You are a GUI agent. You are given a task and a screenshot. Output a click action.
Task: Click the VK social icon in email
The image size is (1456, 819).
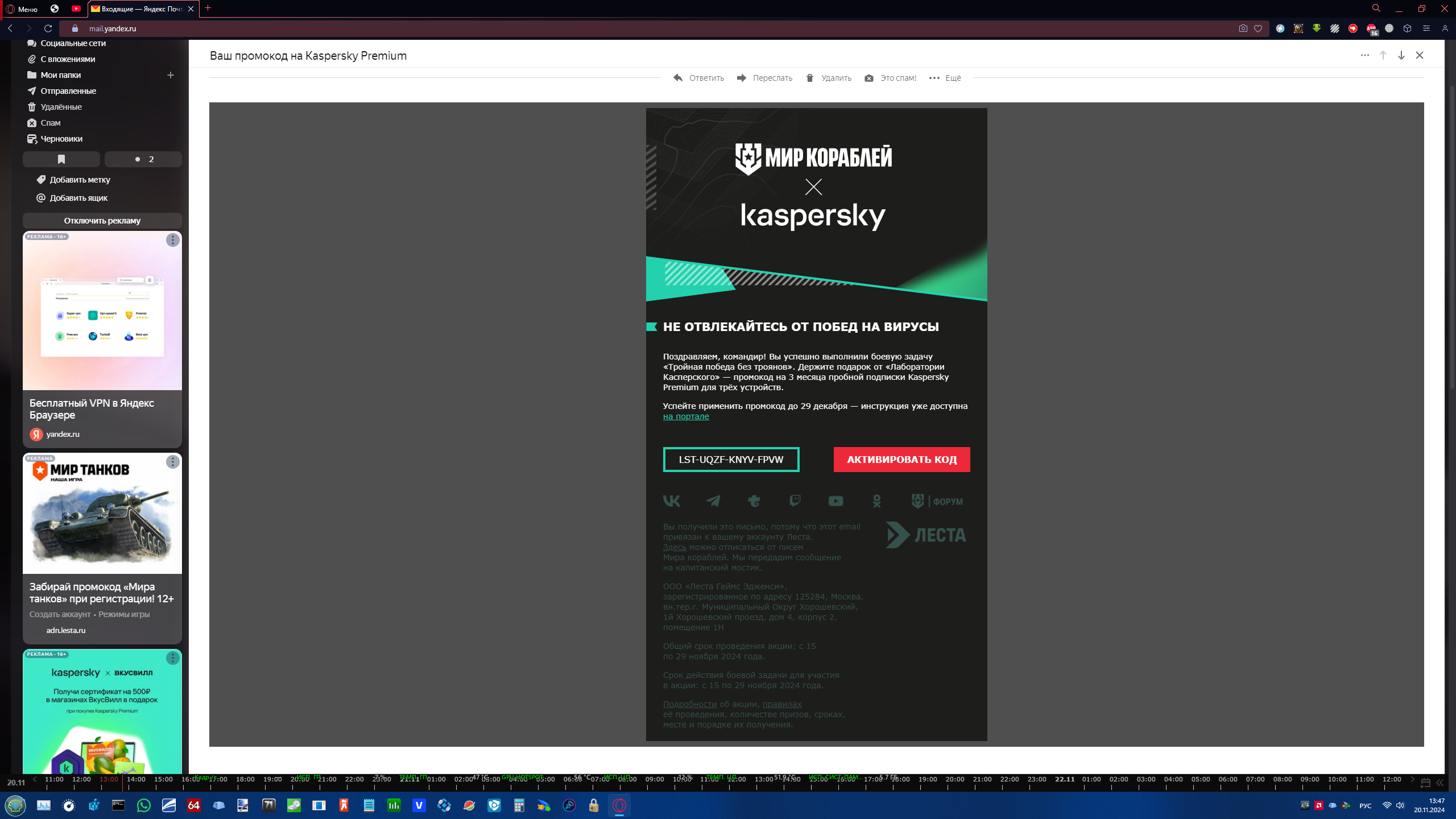671,501
